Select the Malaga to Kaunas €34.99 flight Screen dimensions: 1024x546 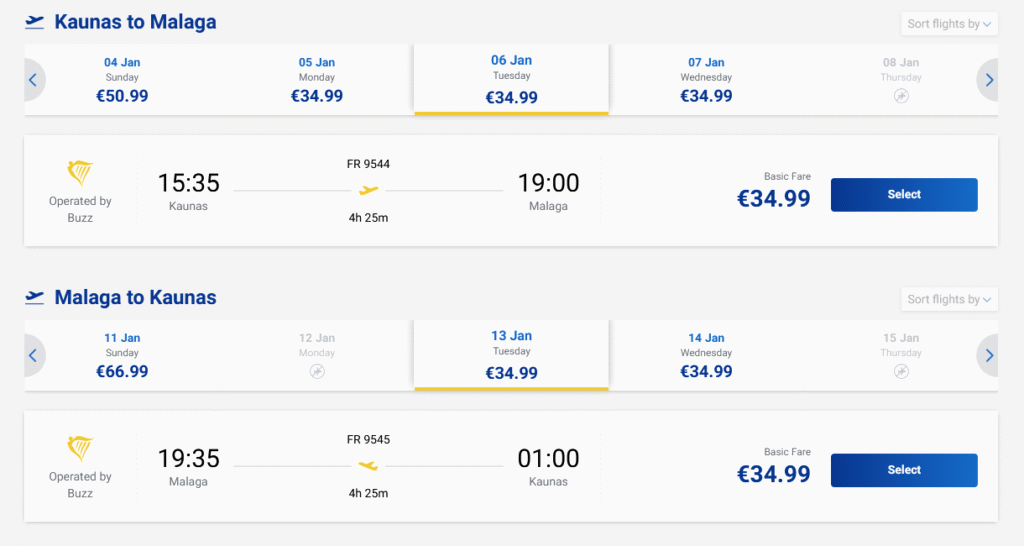pos(903,470)
